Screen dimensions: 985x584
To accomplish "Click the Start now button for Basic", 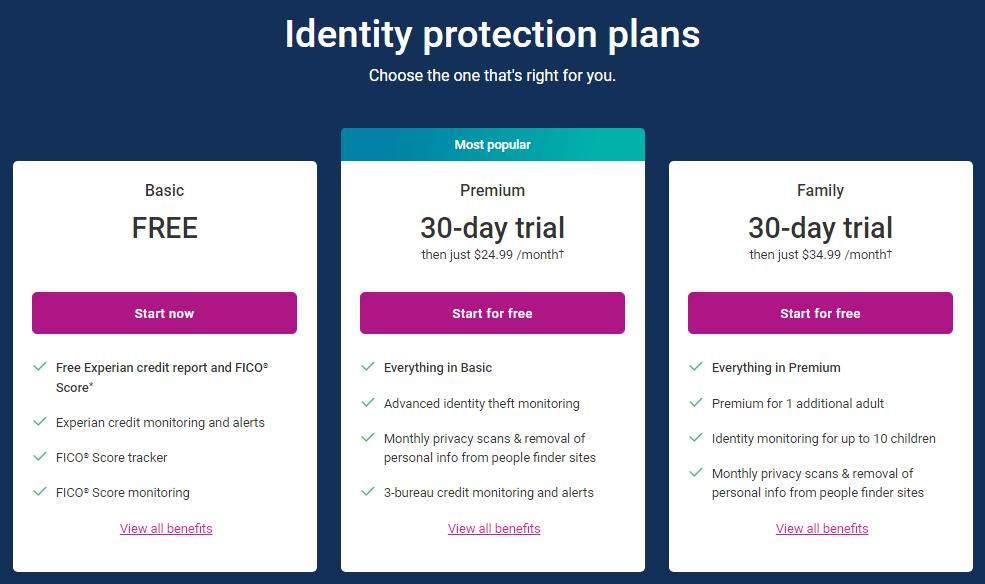I will tap(164, 313).
